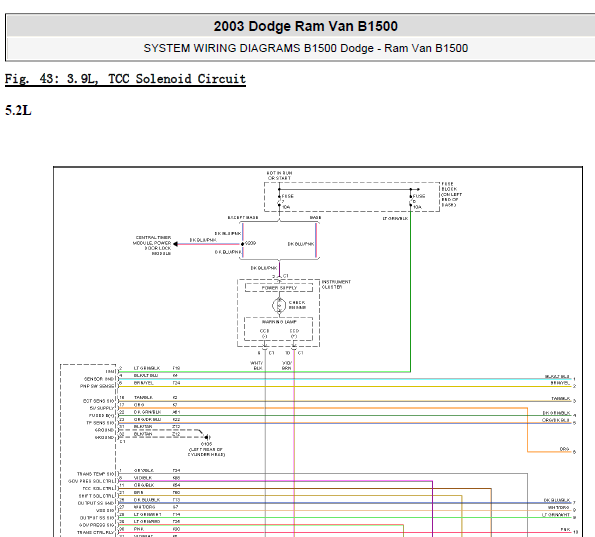Select the TRANS TEMP SIG pin label
595x537 pixels.
[x=96, y=474]
